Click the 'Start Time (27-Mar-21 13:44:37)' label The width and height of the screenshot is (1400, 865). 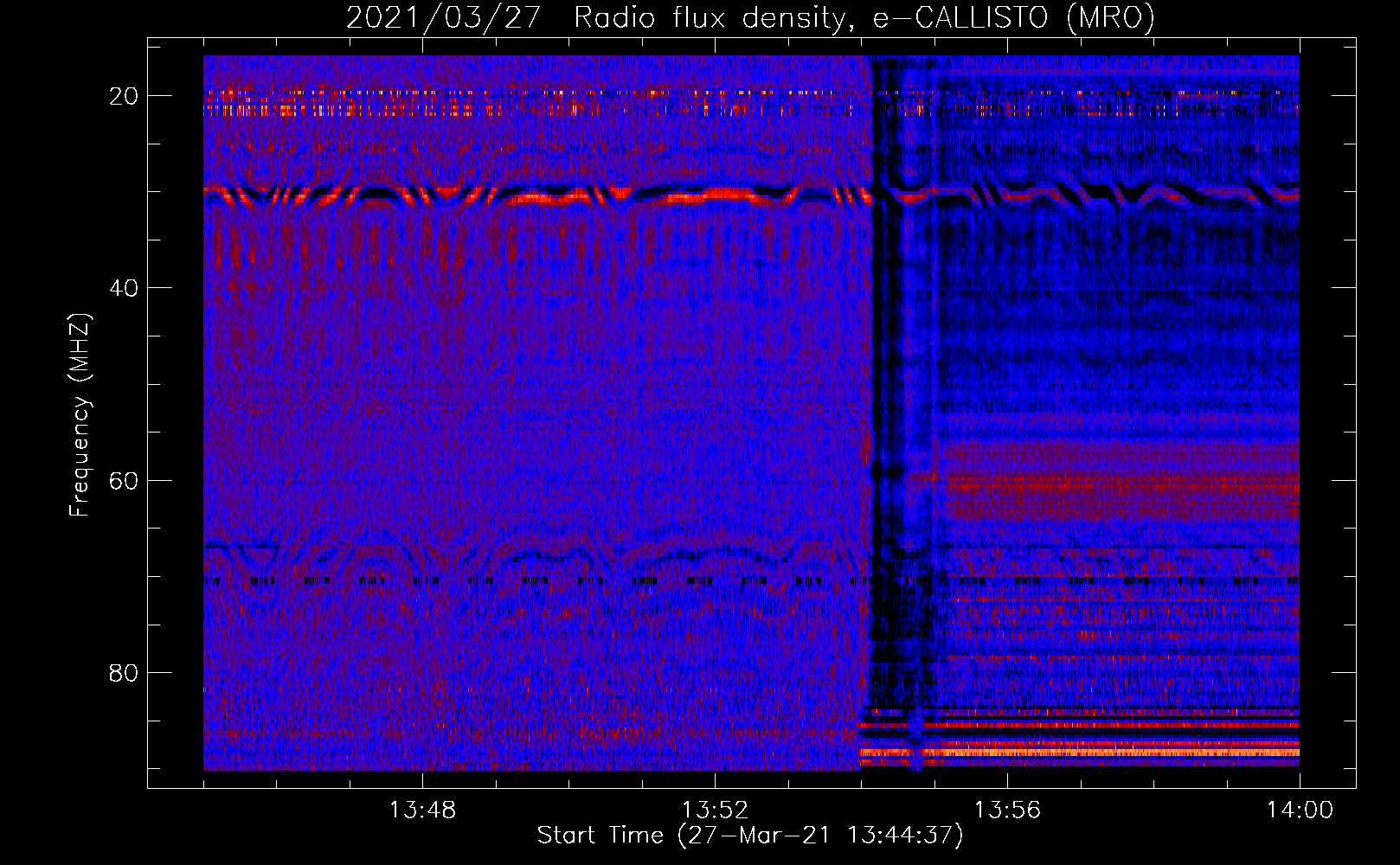click(750, 836)
